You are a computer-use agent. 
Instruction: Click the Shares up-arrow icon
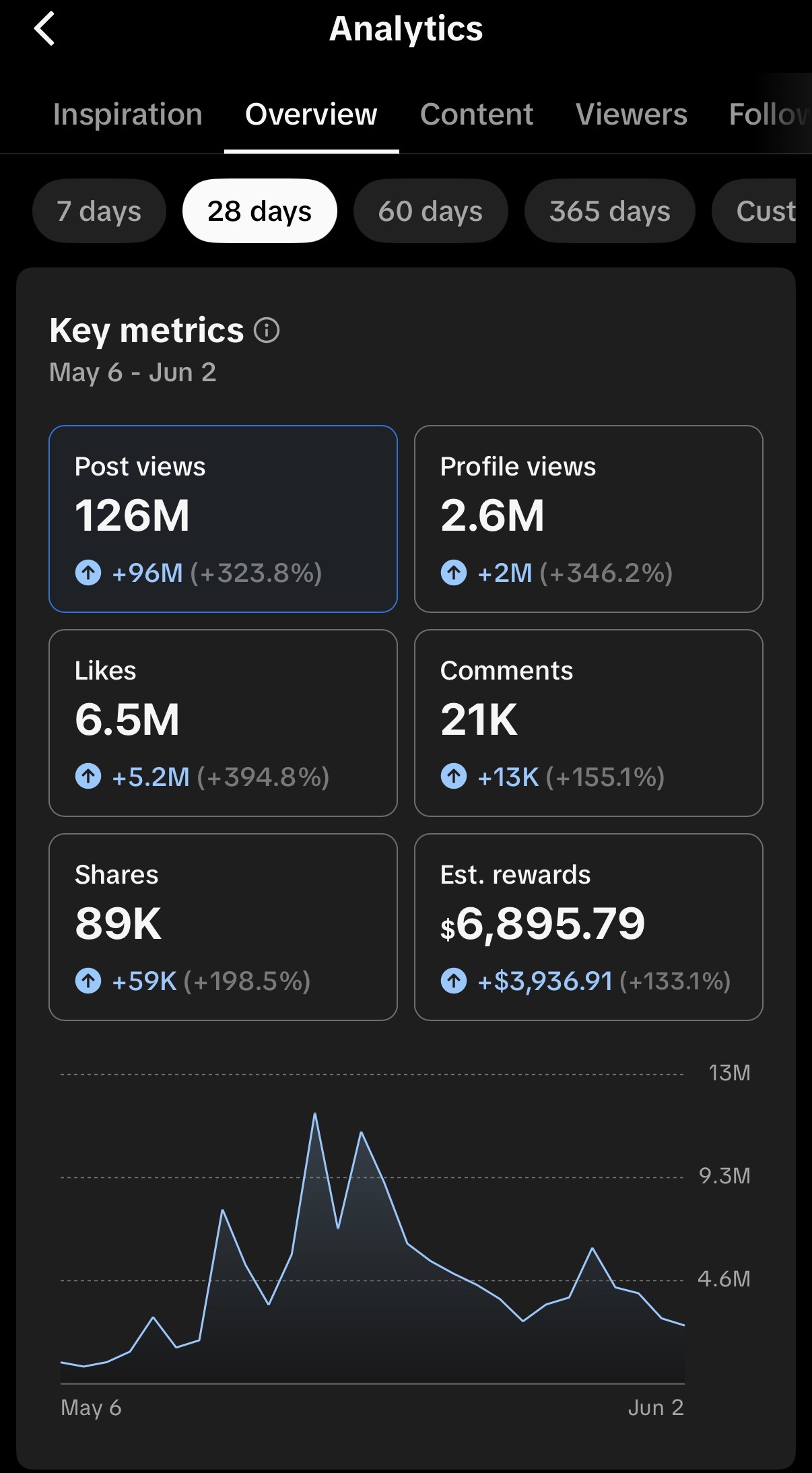click(x=88, y=981)
